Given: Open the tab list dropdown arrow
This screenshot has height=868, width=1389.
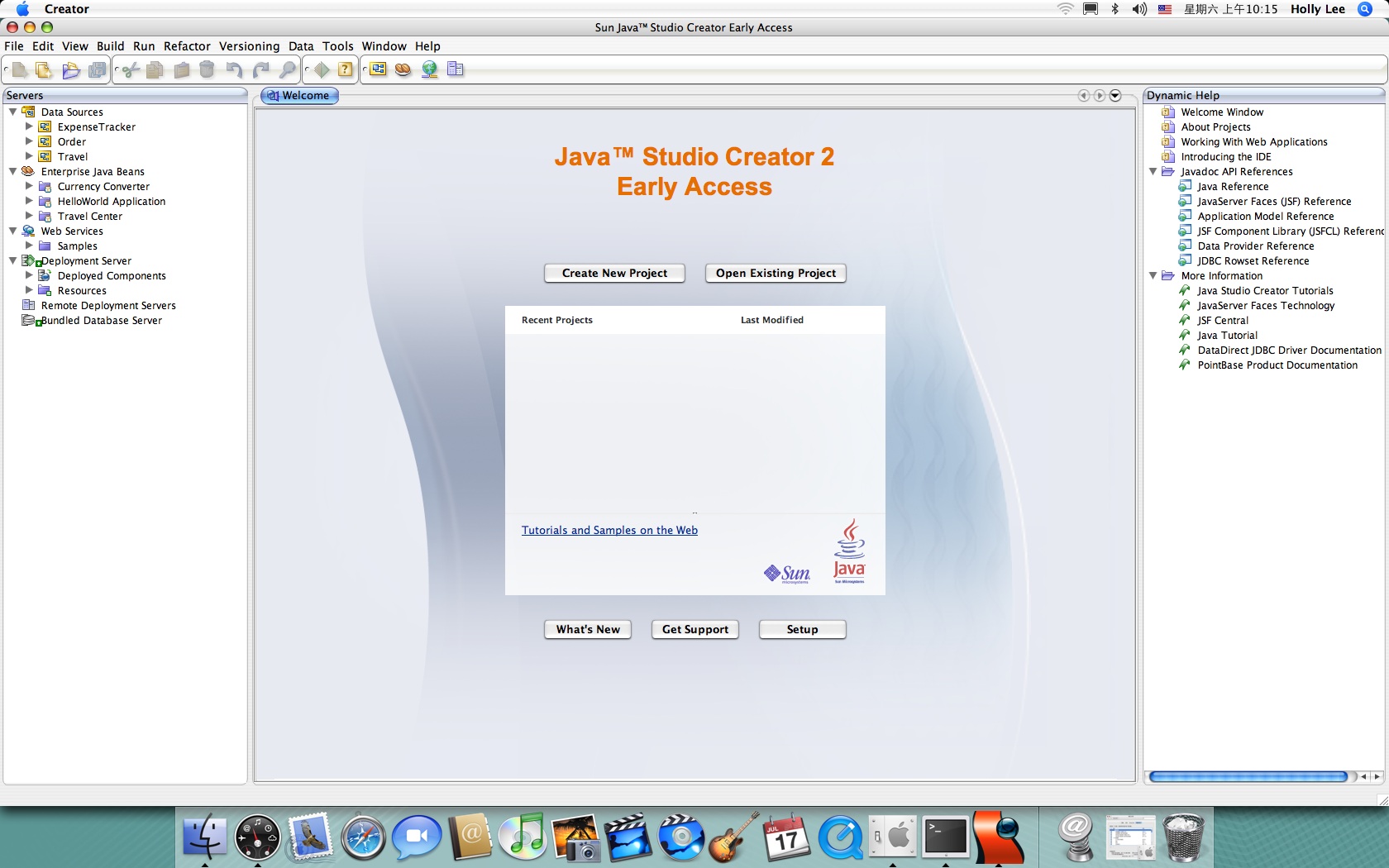Looking at the screenshot, I should click(x=1115, y=96).
